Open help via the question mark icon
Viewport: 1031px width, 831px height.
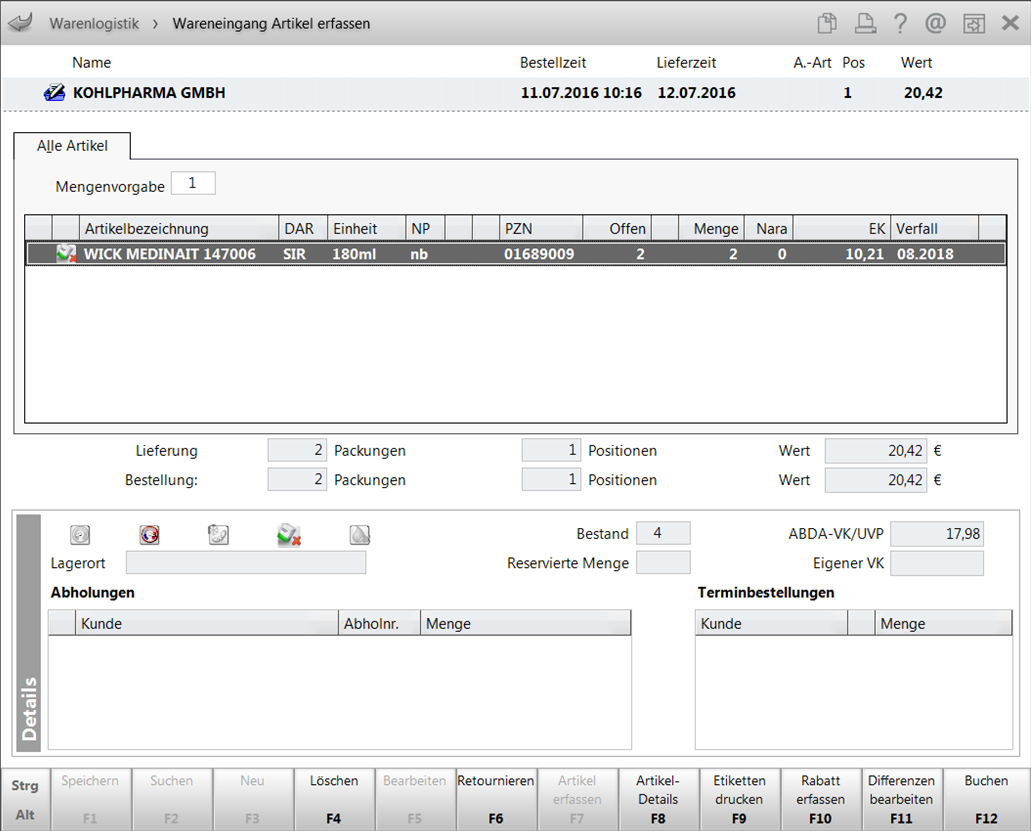pyautogui.click(x=900, y=23)
